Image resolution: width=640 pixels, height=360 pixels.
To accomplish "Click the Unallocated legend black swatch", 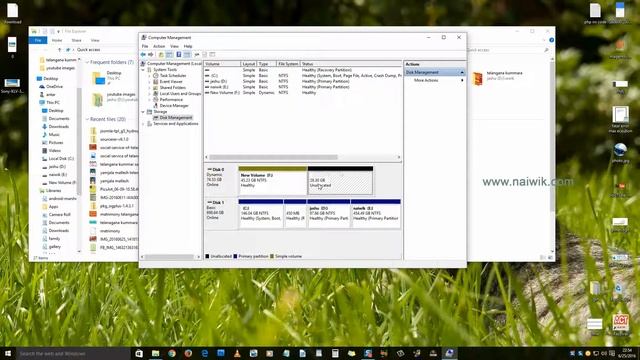I will [x=207, y=256].
